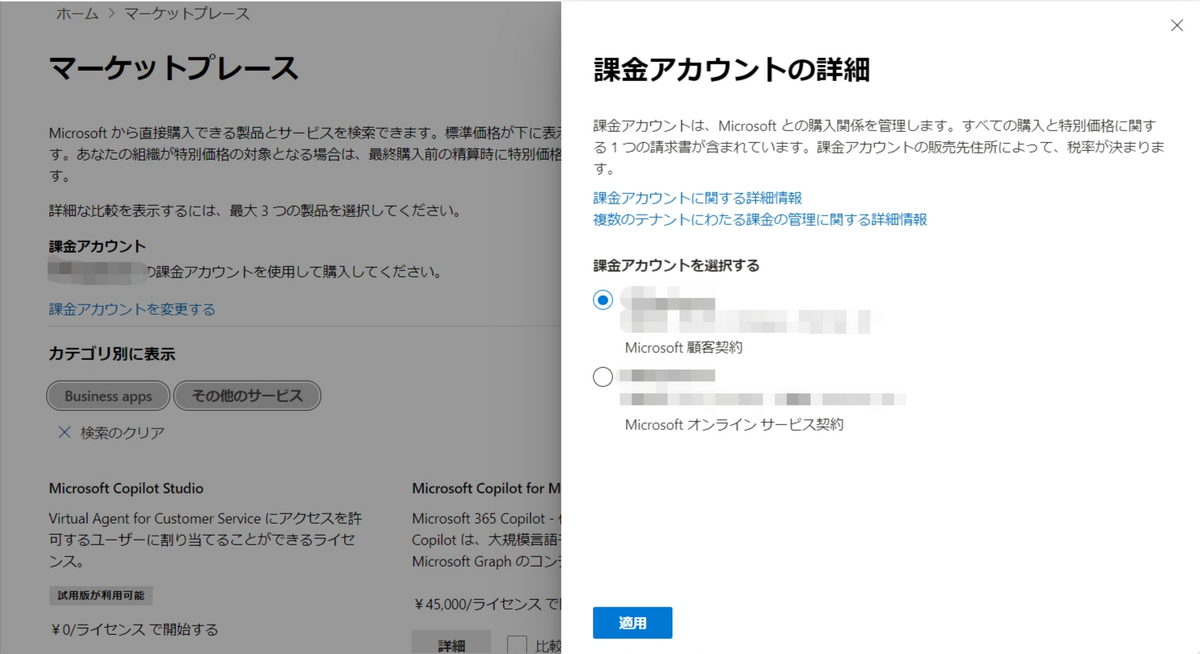The image size is (1200, 654).
Task: Close the 課金アカウントの詳細 panel
Action: click(1177, 25)
